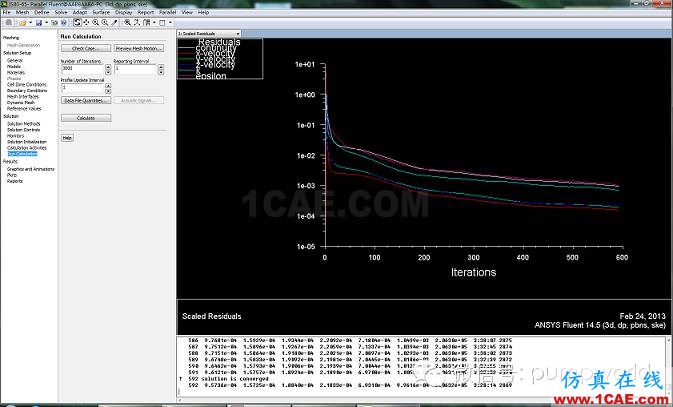Click the Read file toolbar icon
This screenshot has width=673, height=407.
click(x=9, y=22)
